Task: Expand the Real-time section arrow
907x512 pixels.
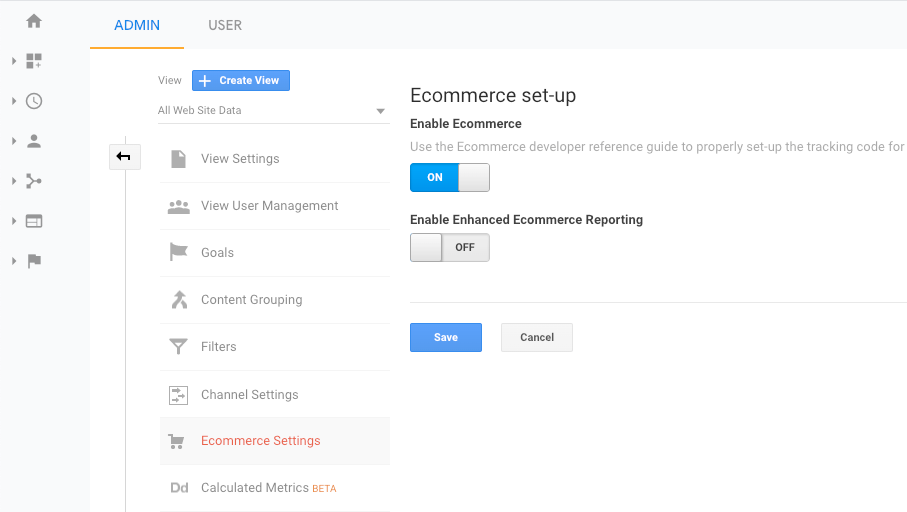Action: 14,101
